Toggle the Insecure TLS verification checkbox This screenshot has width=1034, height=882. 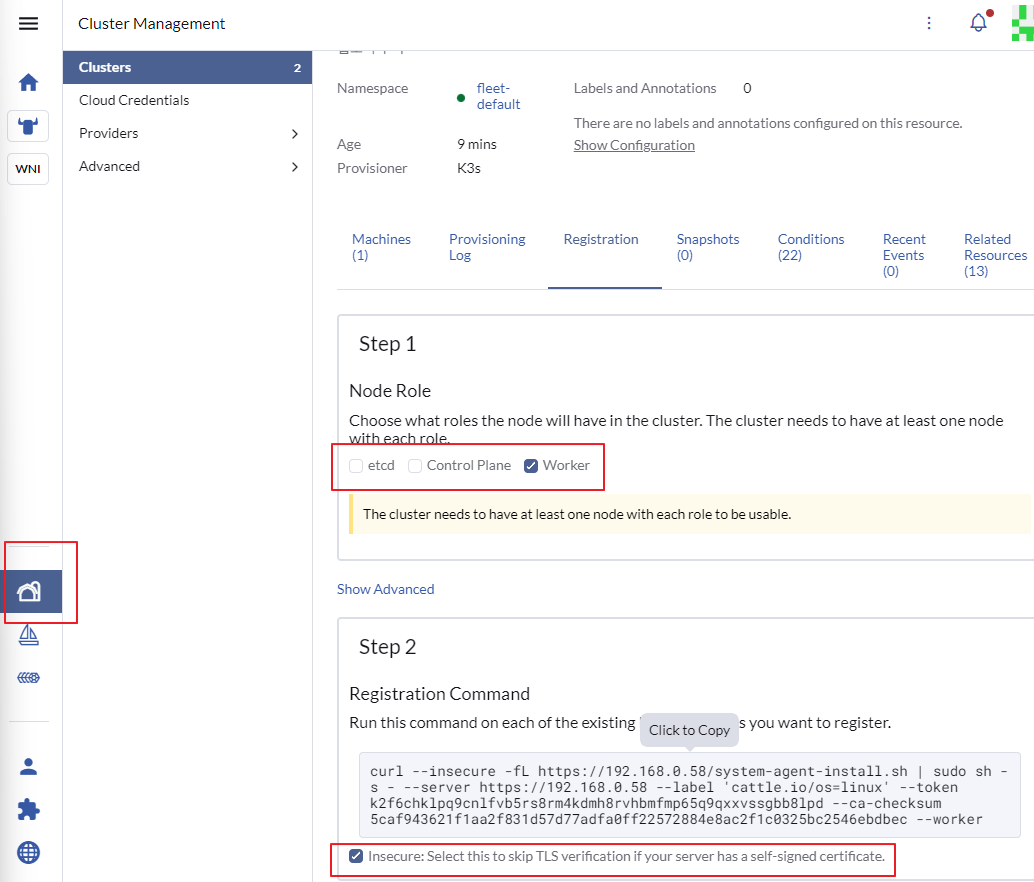[356, 856]
